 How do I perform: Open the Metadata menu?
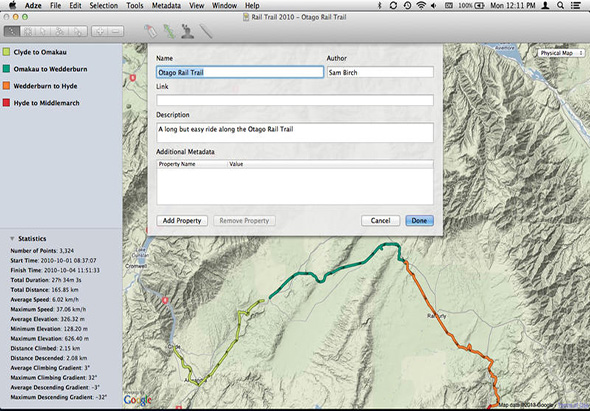[166, 5]
